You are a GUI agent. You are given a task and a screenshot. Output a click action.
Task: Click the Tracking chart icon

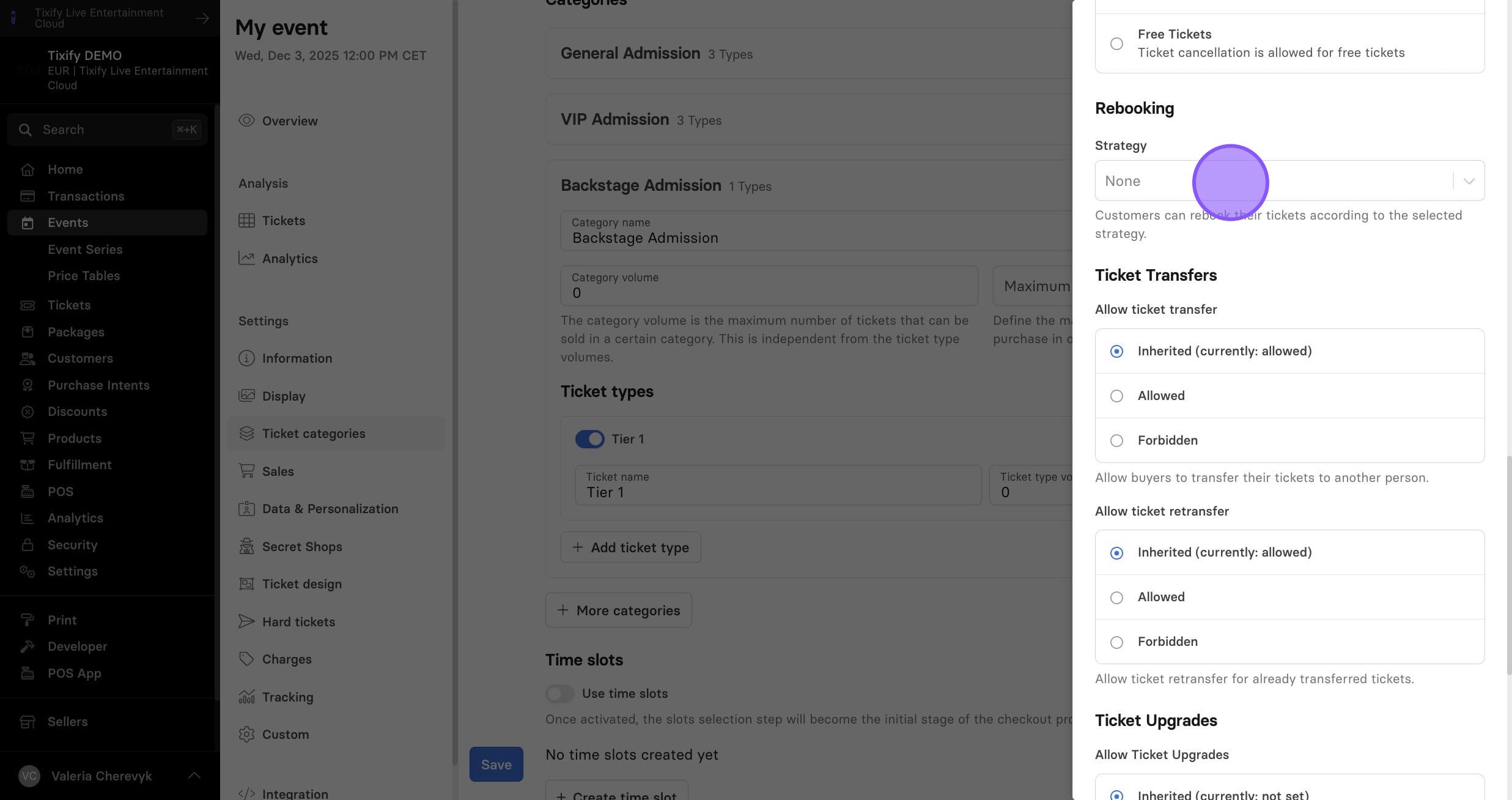pyautogui.click(x=246, y=697)
